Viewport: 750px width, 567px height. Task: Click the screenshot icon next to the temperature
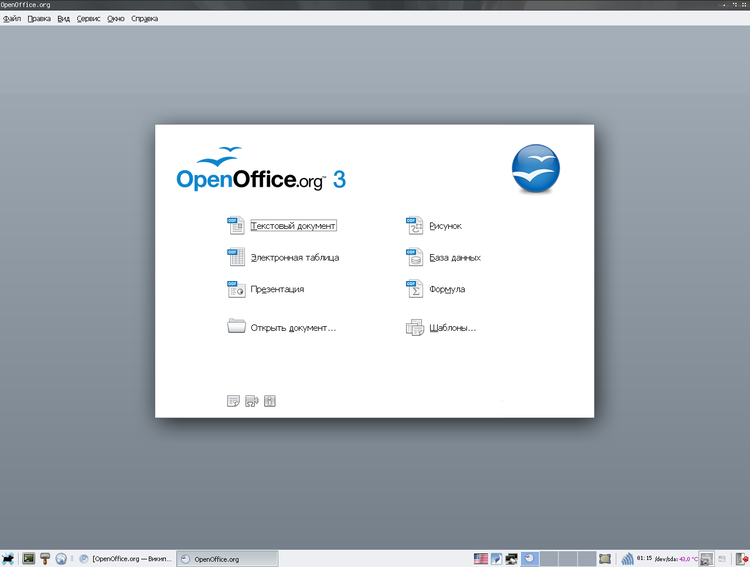pyautogui.click(x=706, y=558)
